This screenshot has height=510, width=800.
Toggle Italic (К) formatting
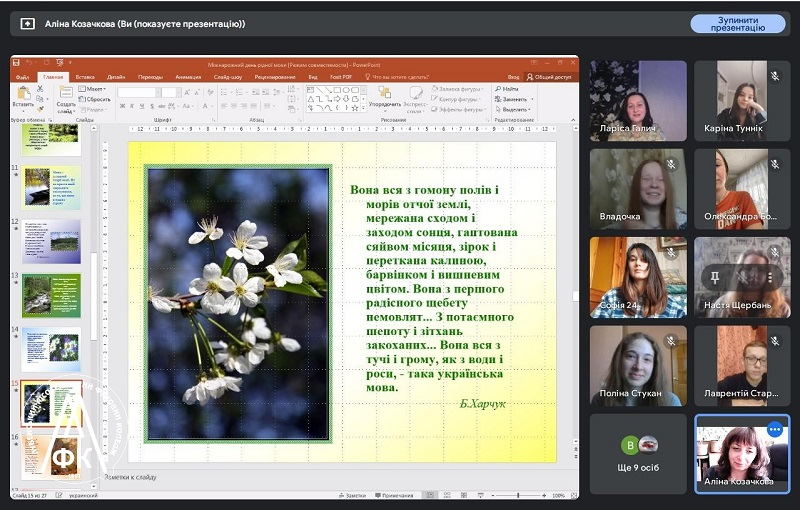coord(132,106)
